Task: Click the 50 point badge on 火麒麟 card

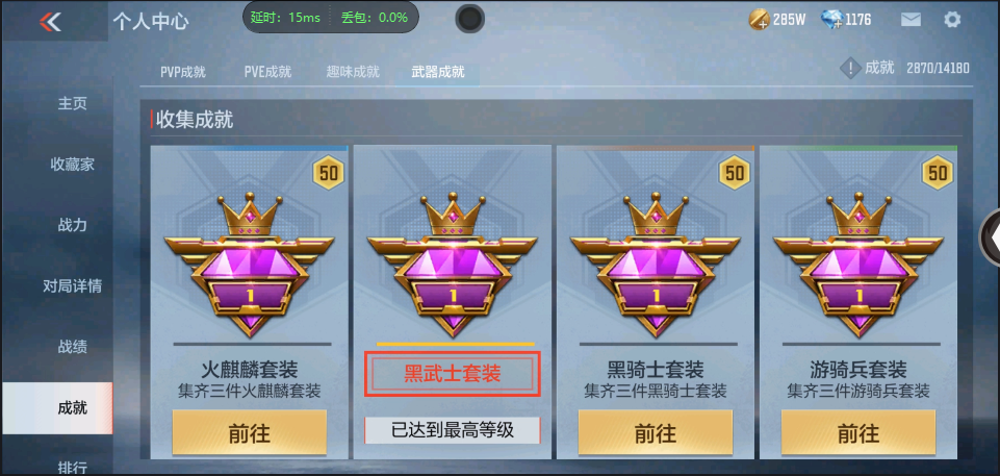Action: pyautogui.click(x=328, y=173)
